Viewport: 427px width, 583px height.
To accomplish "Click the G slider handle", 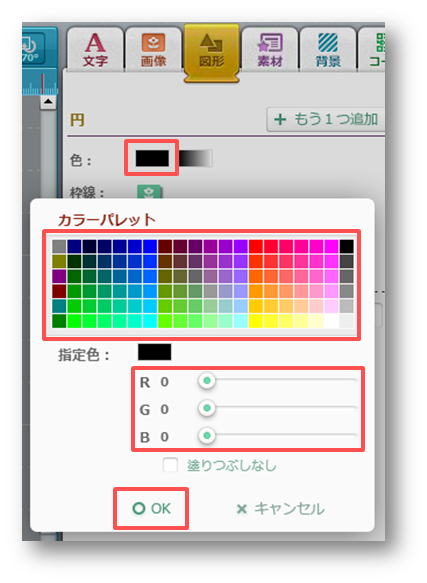I will (207, 408).
